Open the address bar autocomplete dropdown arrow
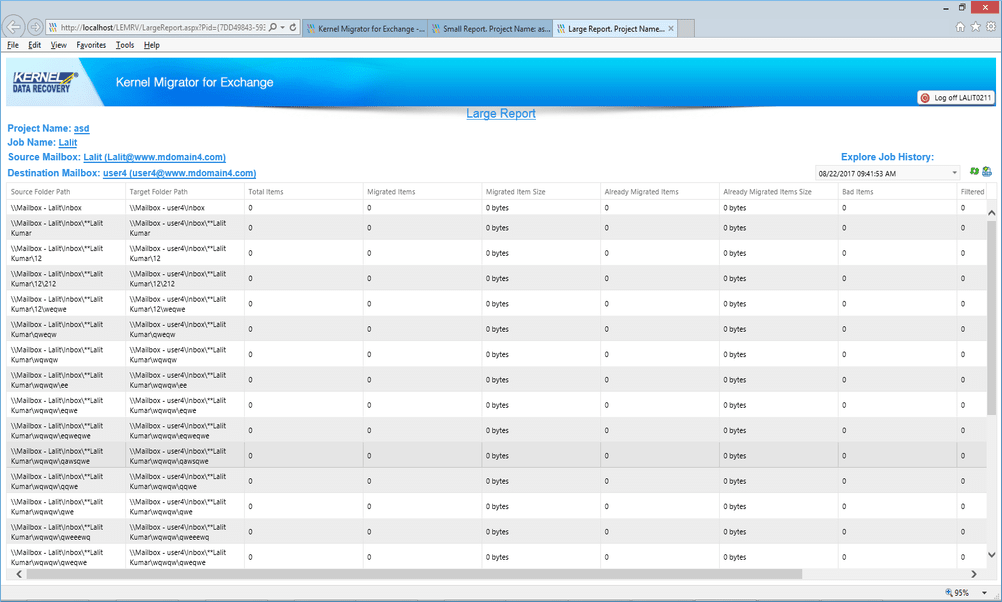Screen dimensions: 1002x602 (x=282, y=27)
